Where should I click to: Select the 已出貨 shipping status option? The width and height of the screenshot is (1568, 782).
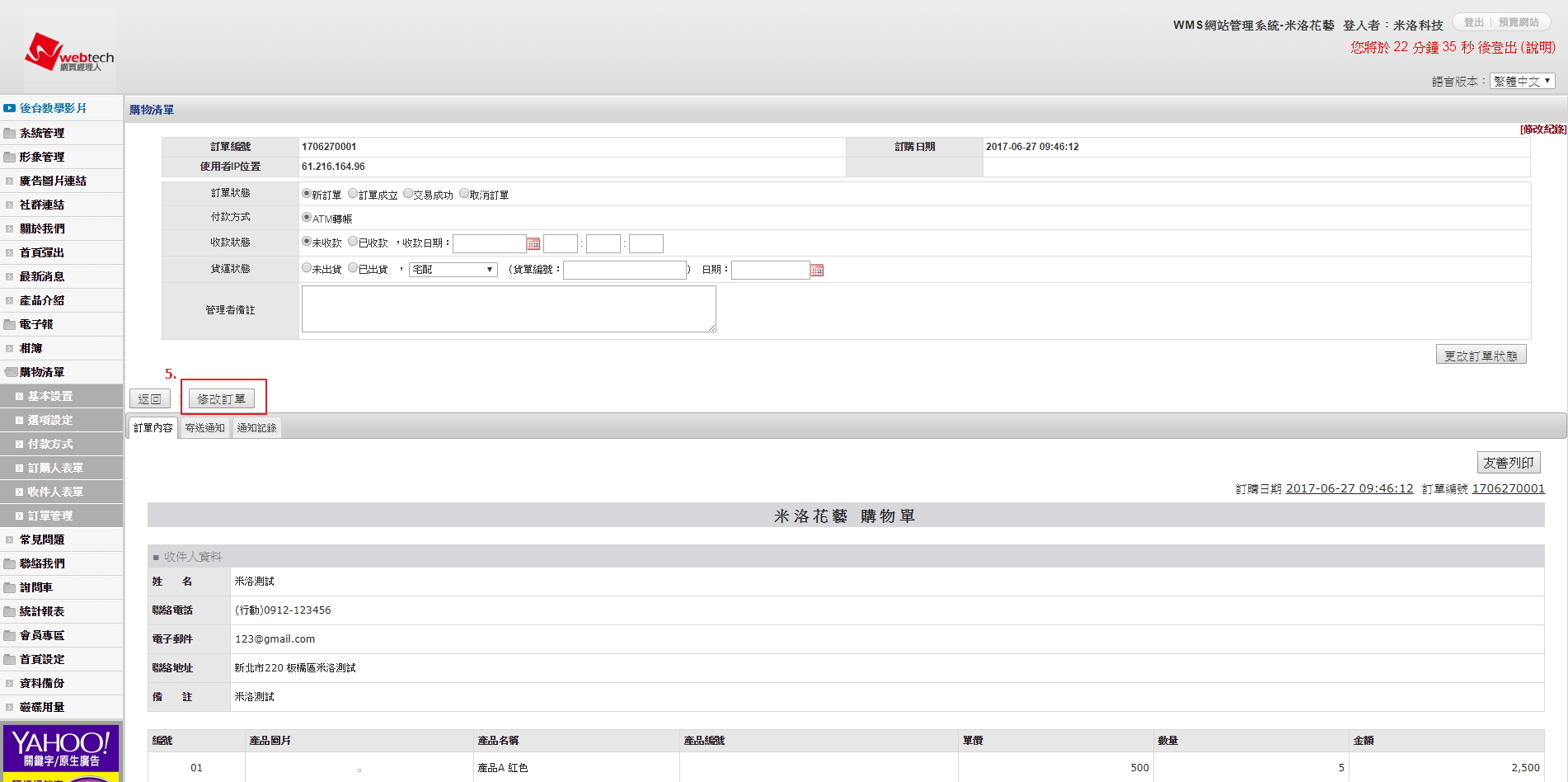[x=353, y=268]
